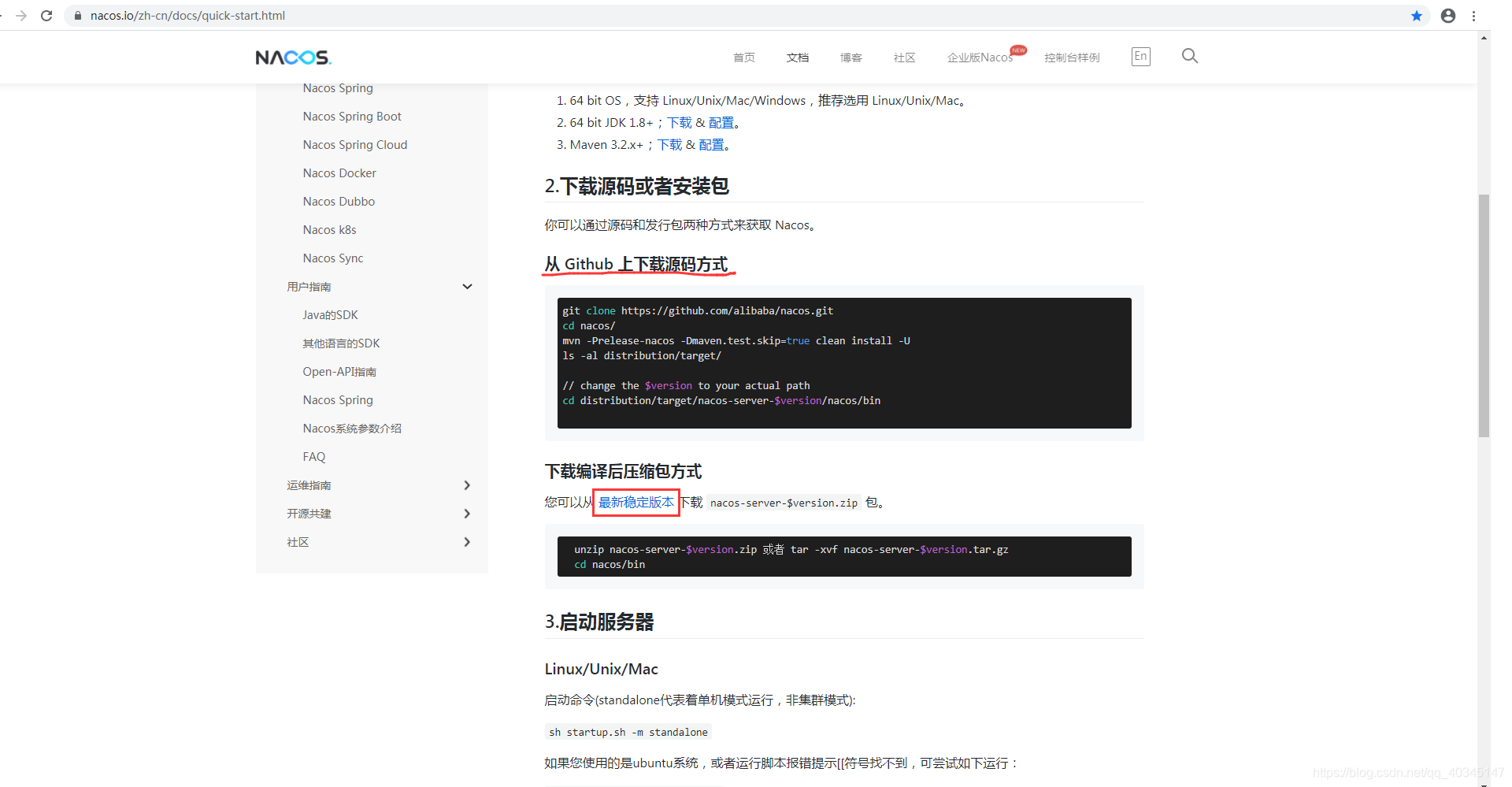Click the page vertical scrollbar thumb
Screen dimensions: 1512x787
(1484, 315)
